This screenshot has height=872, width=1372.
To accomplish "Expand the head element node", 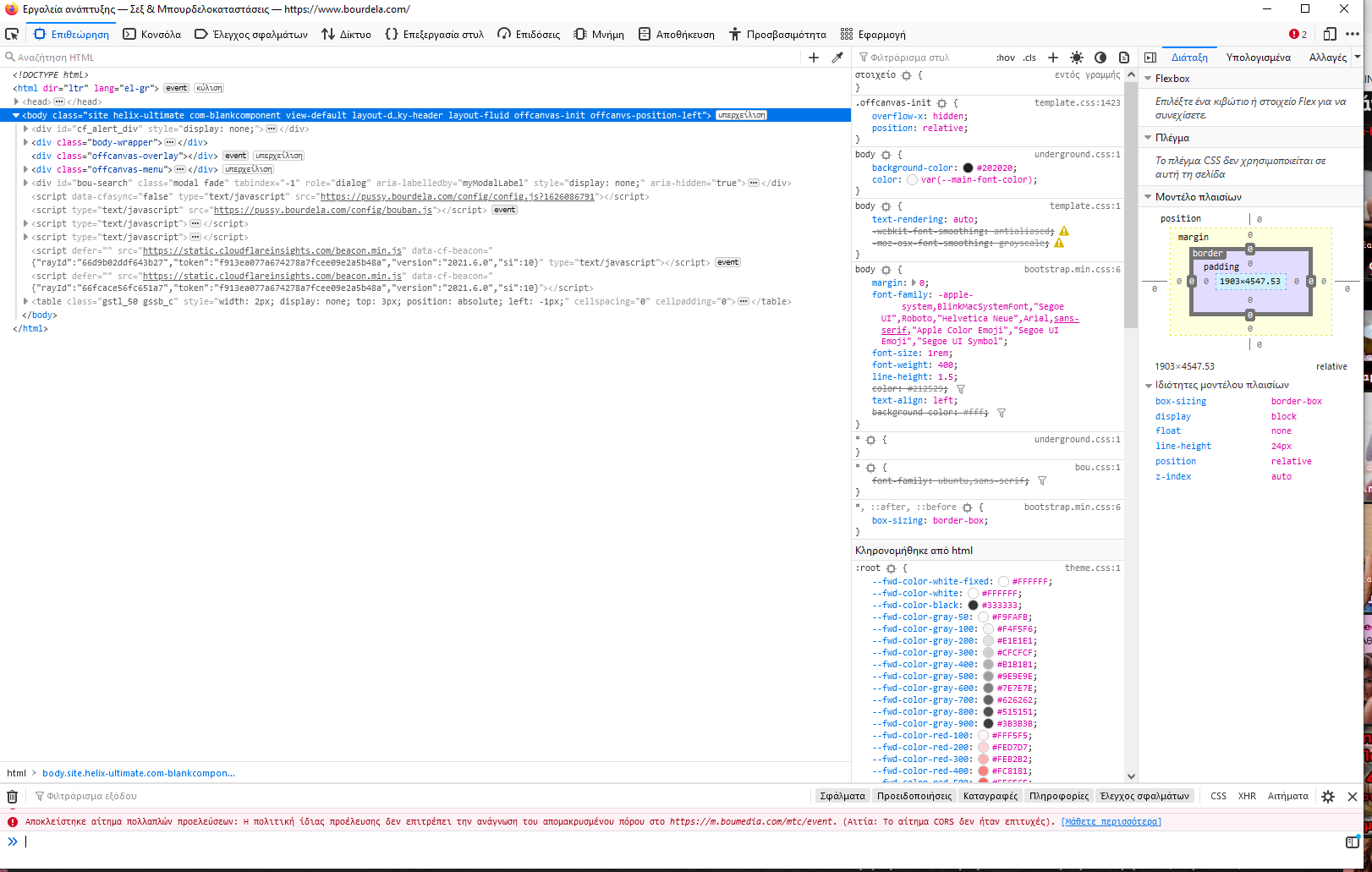I will (x=16, y=101).
